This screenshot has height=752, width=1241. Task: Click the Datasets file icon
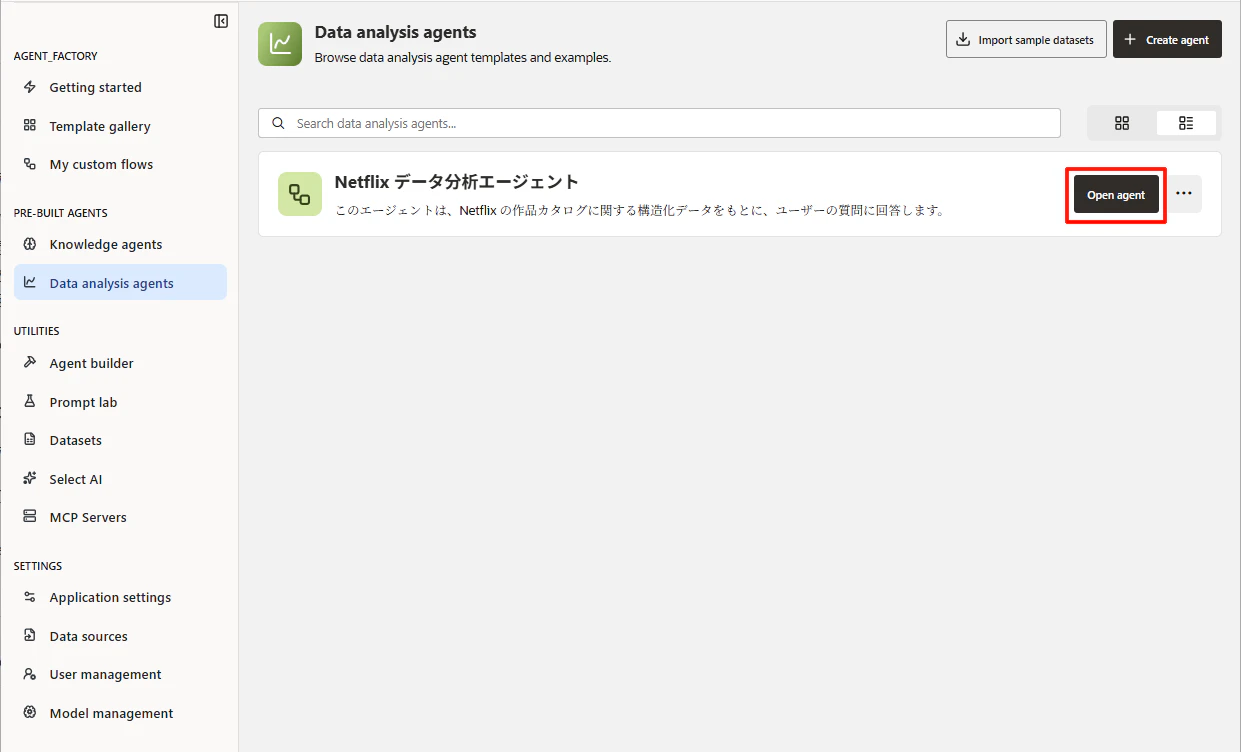point(30,440)
